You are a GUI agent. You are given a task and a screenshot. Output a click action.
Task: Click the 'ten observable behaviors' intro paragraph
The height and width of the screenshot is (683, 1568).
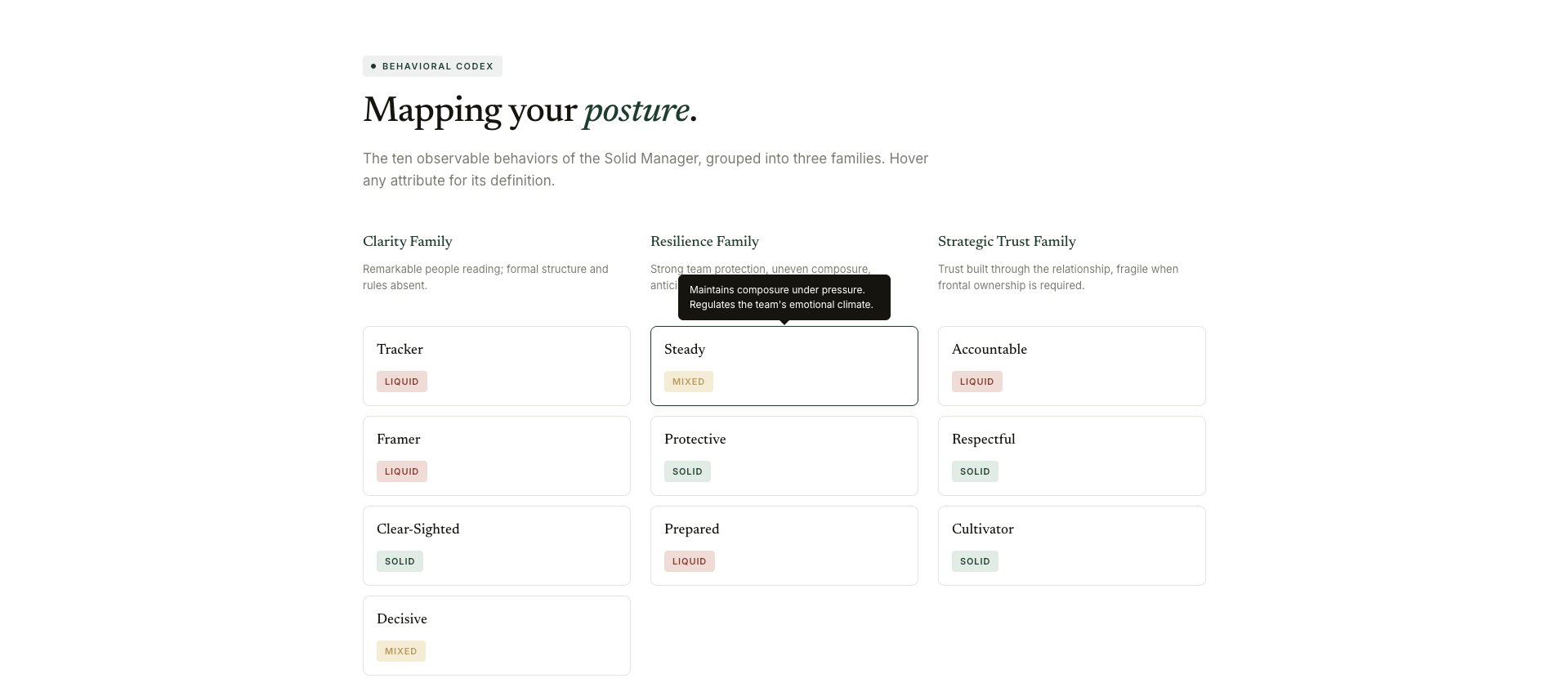[646, 169]
